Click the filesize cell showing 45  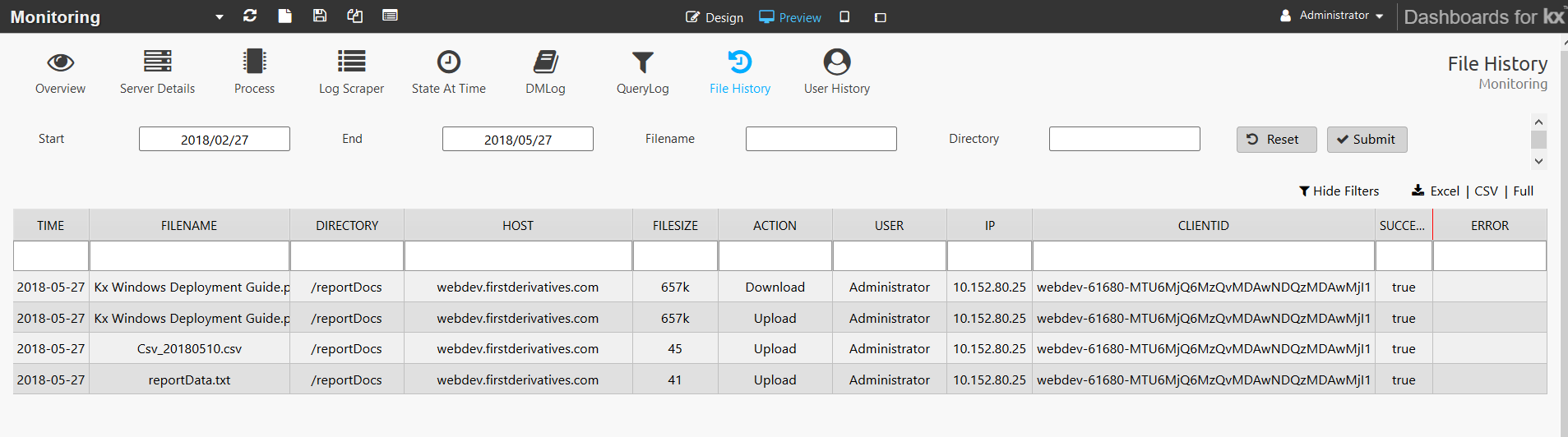click(675, 348)
